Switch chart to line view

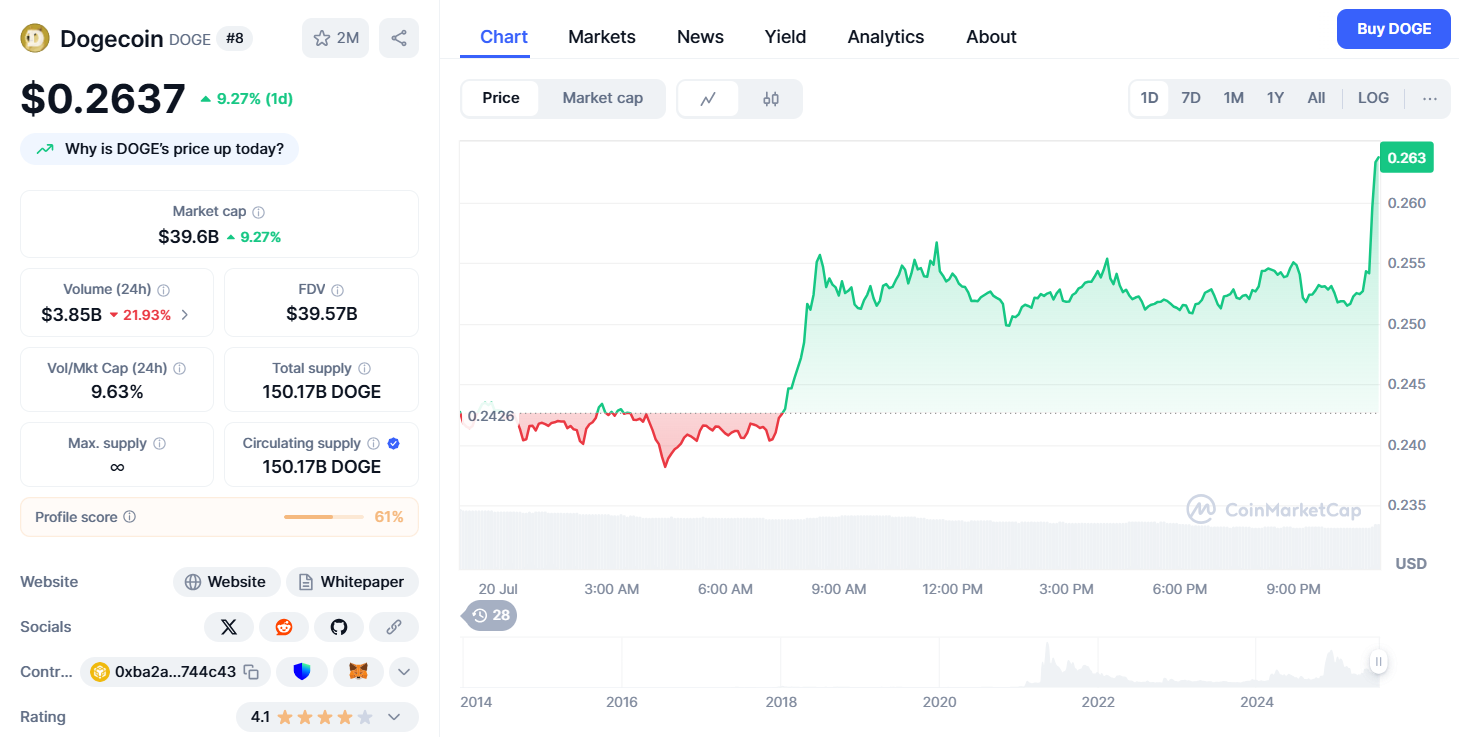(x=709, y=98)
